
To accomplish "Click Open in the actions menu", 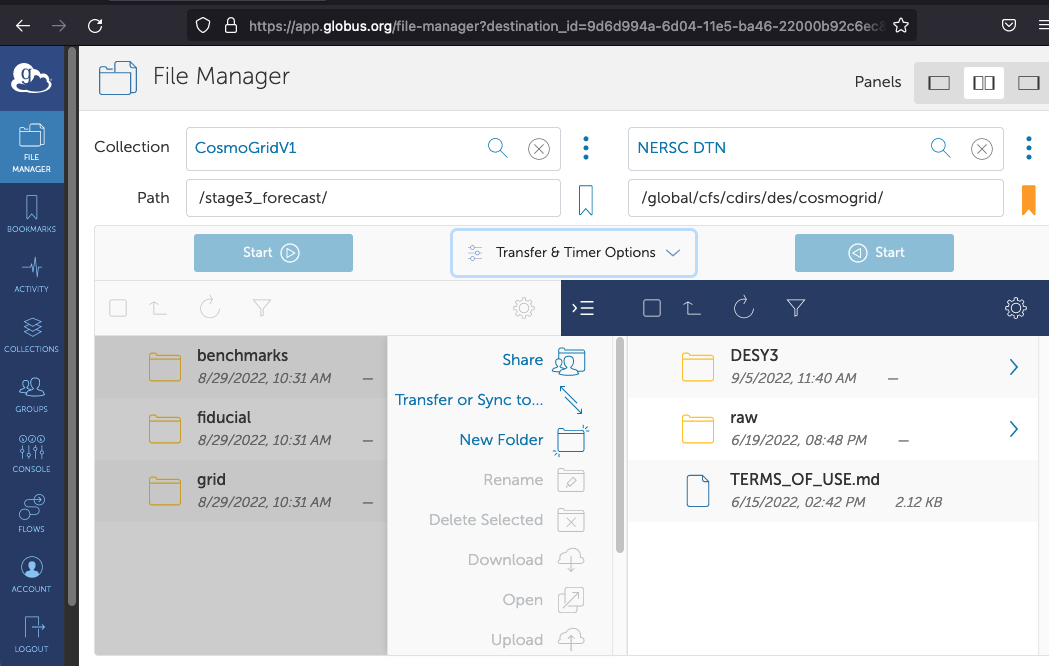I will pyautogui.click(x=543, y=600).
